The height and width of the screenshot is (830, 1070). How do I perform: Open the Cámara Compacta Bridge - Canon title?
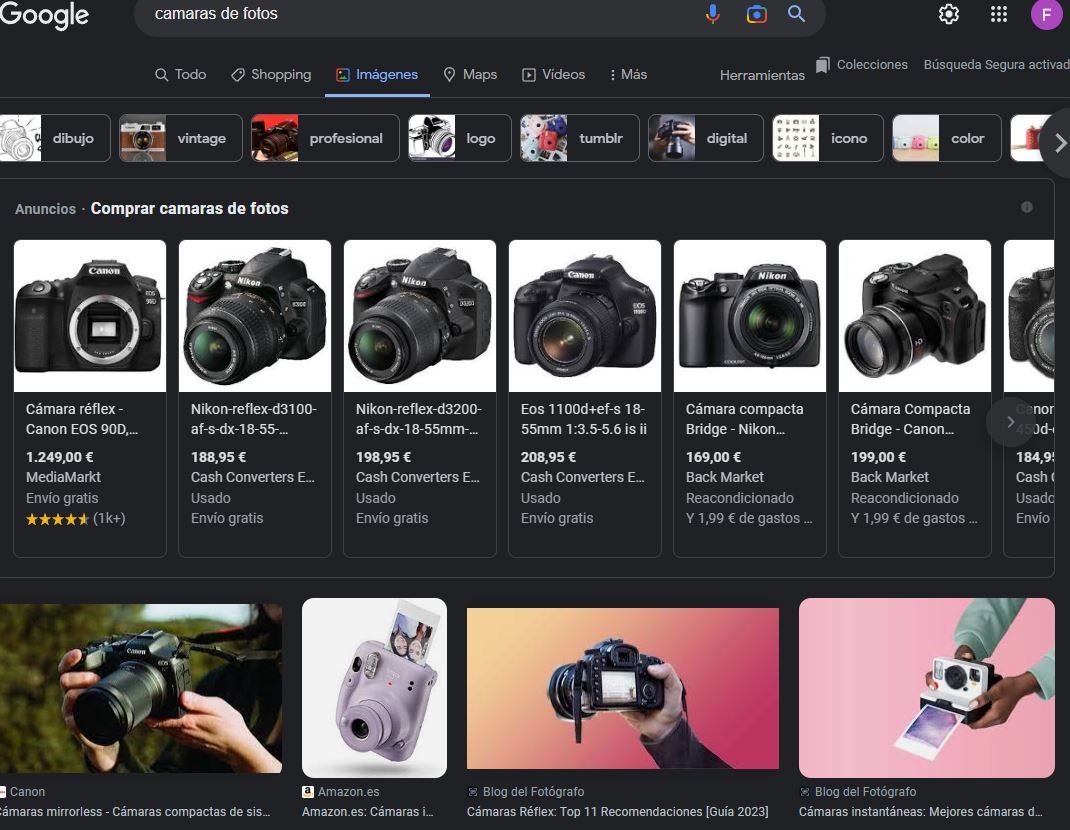click(x=910, y=419)
